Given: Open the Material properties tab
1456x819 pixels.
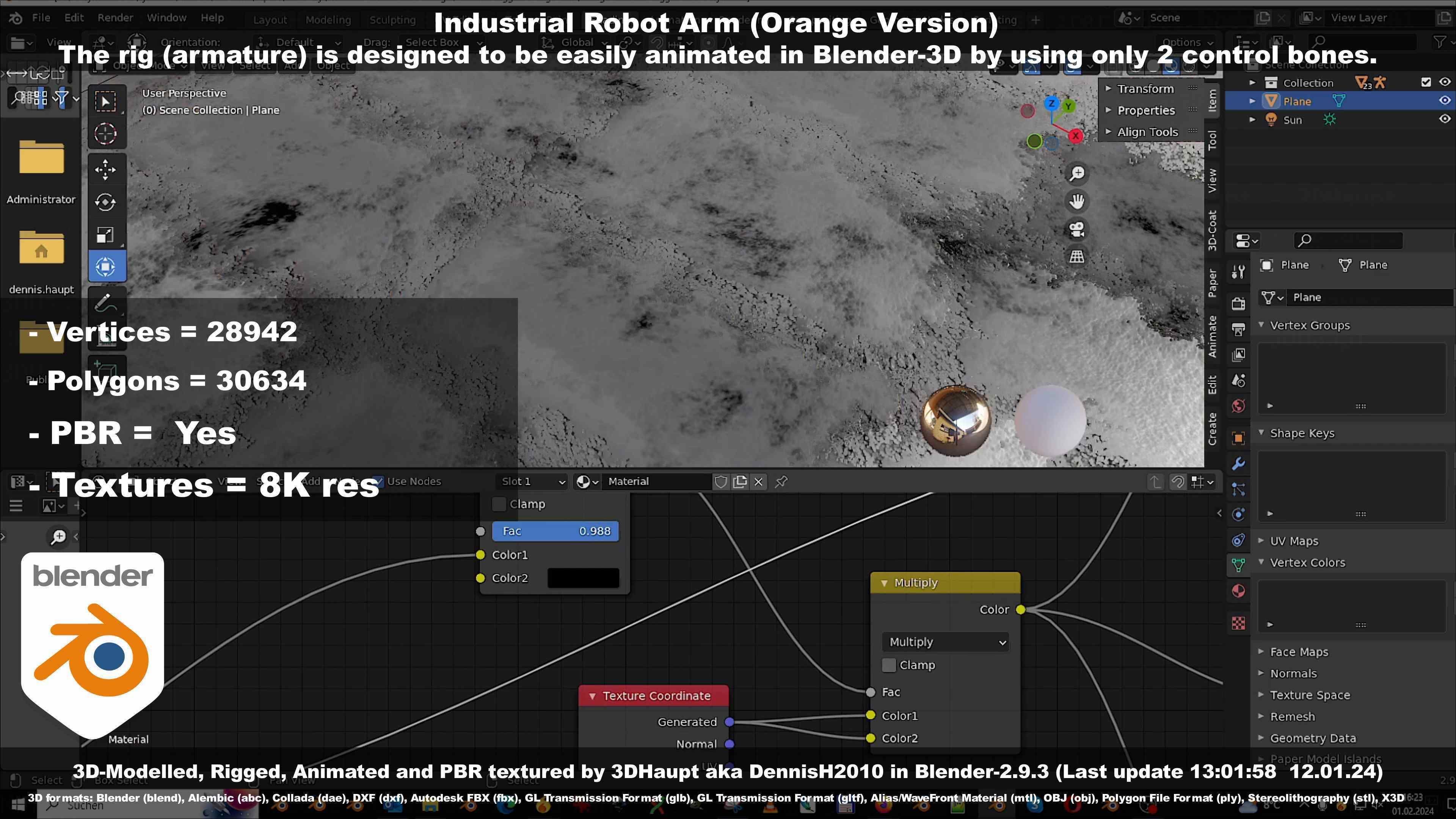Looking at the screenshot, I should click(1238, 591).
